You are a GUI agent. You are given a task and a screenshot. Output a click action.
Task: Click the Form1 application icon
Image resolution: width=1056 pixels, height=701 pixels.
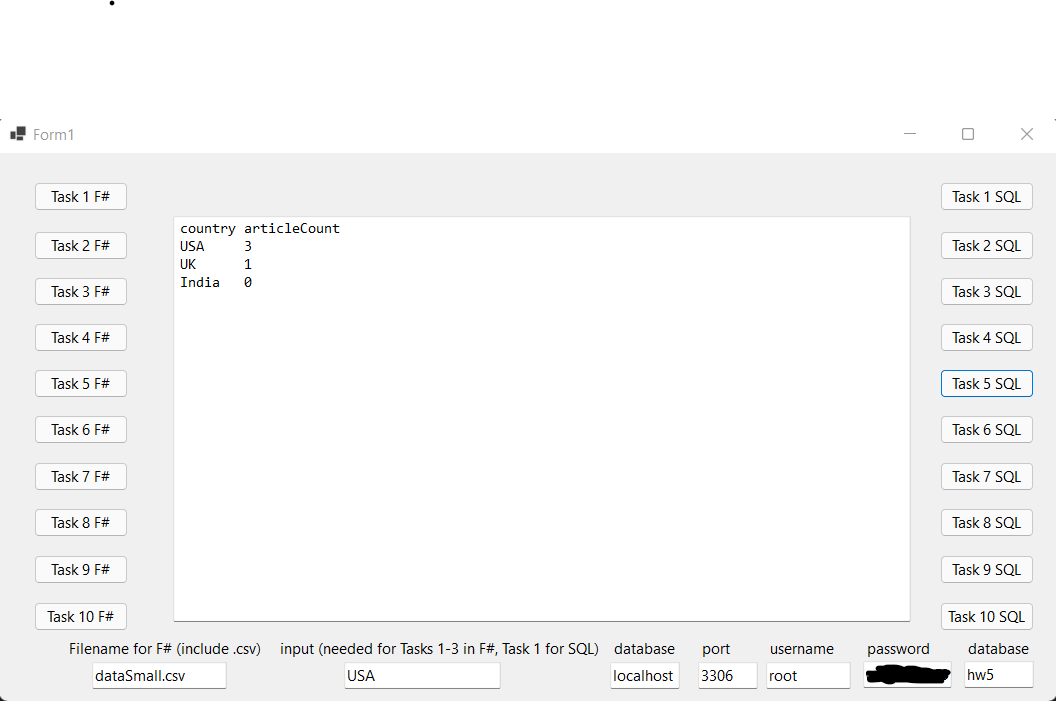(16, 133)
